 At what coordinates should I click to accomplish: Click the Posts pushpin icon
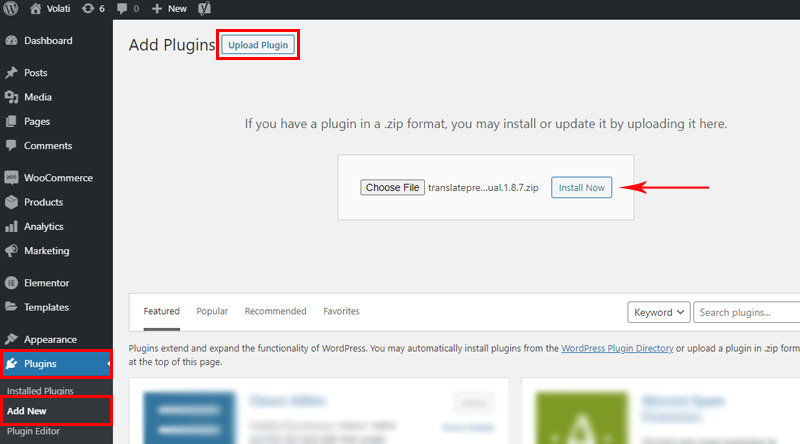(x=11, y=72)
